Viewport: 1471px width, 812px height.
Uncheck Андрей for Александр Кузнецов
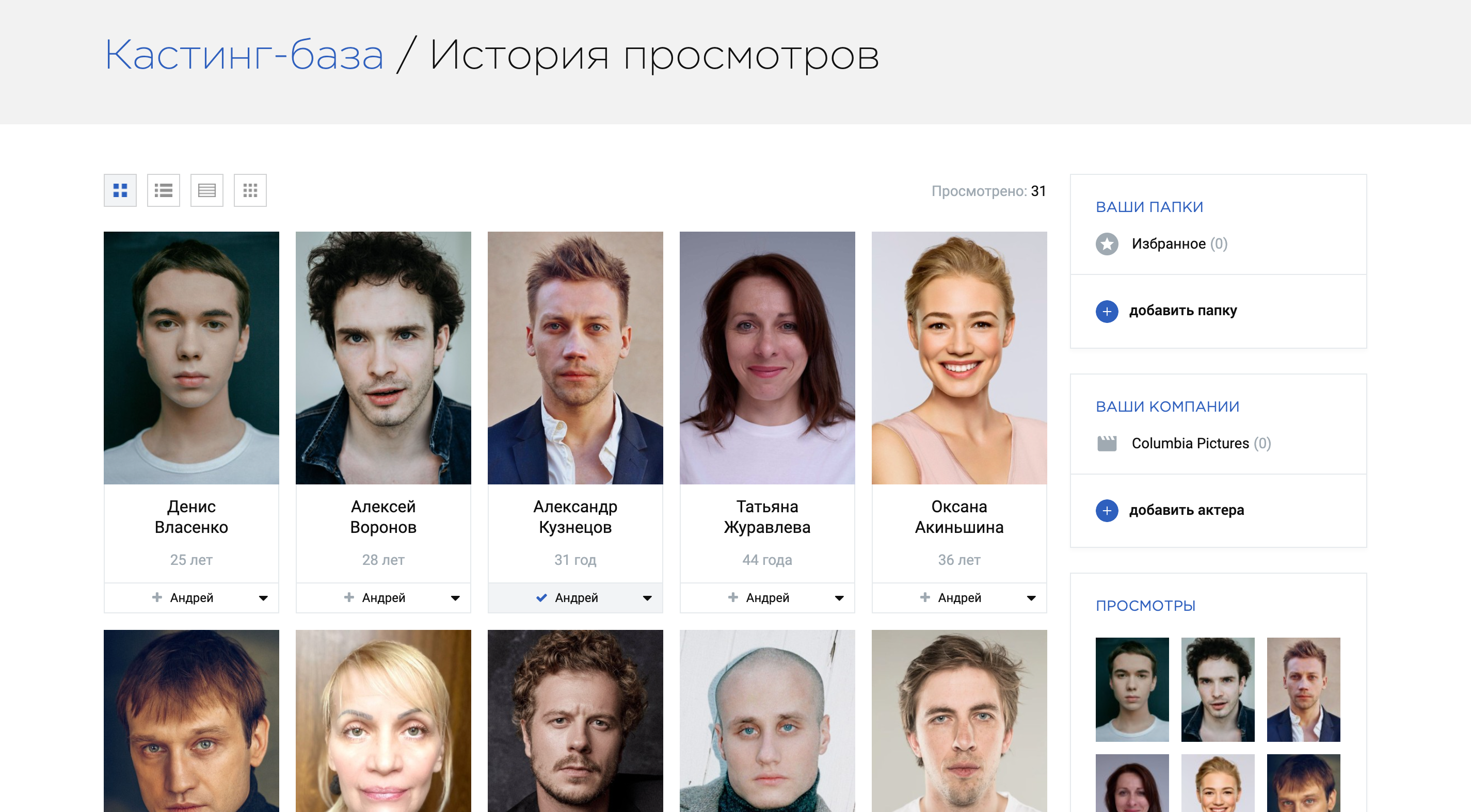(567, 597)
